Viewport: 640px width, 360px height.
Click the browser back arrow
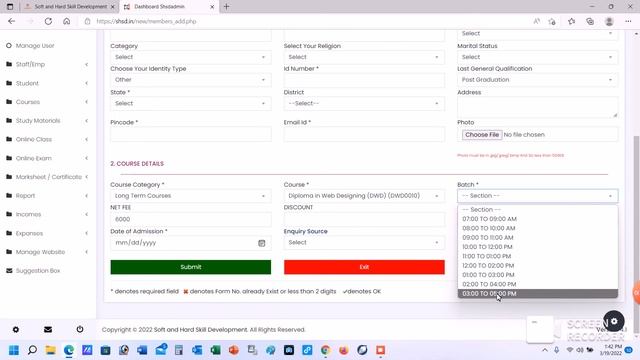(x=11, y=21)
